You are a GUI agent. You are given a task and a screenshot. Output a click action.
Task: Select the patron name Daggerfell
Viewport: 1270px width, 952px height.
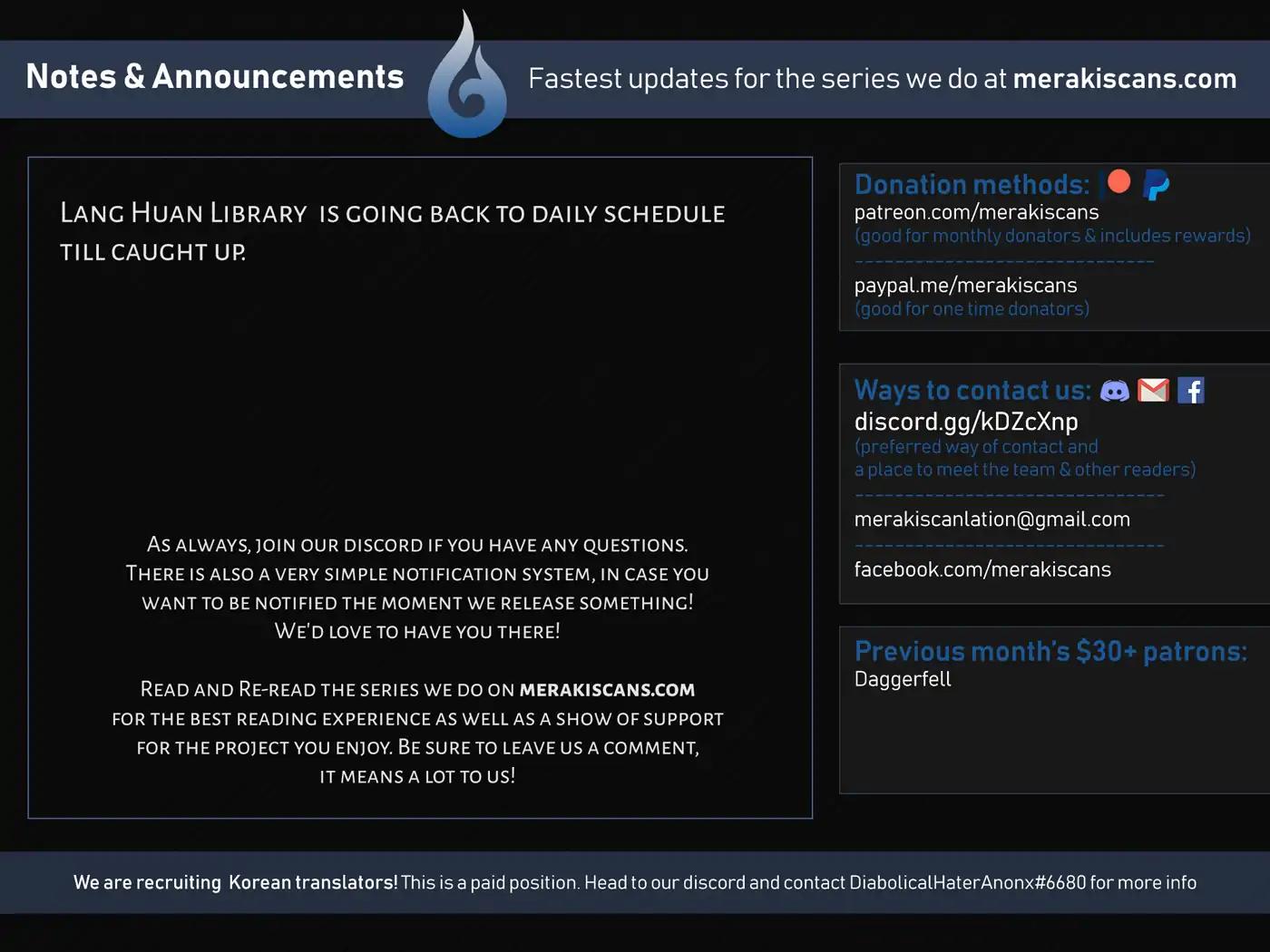(903, 680)
